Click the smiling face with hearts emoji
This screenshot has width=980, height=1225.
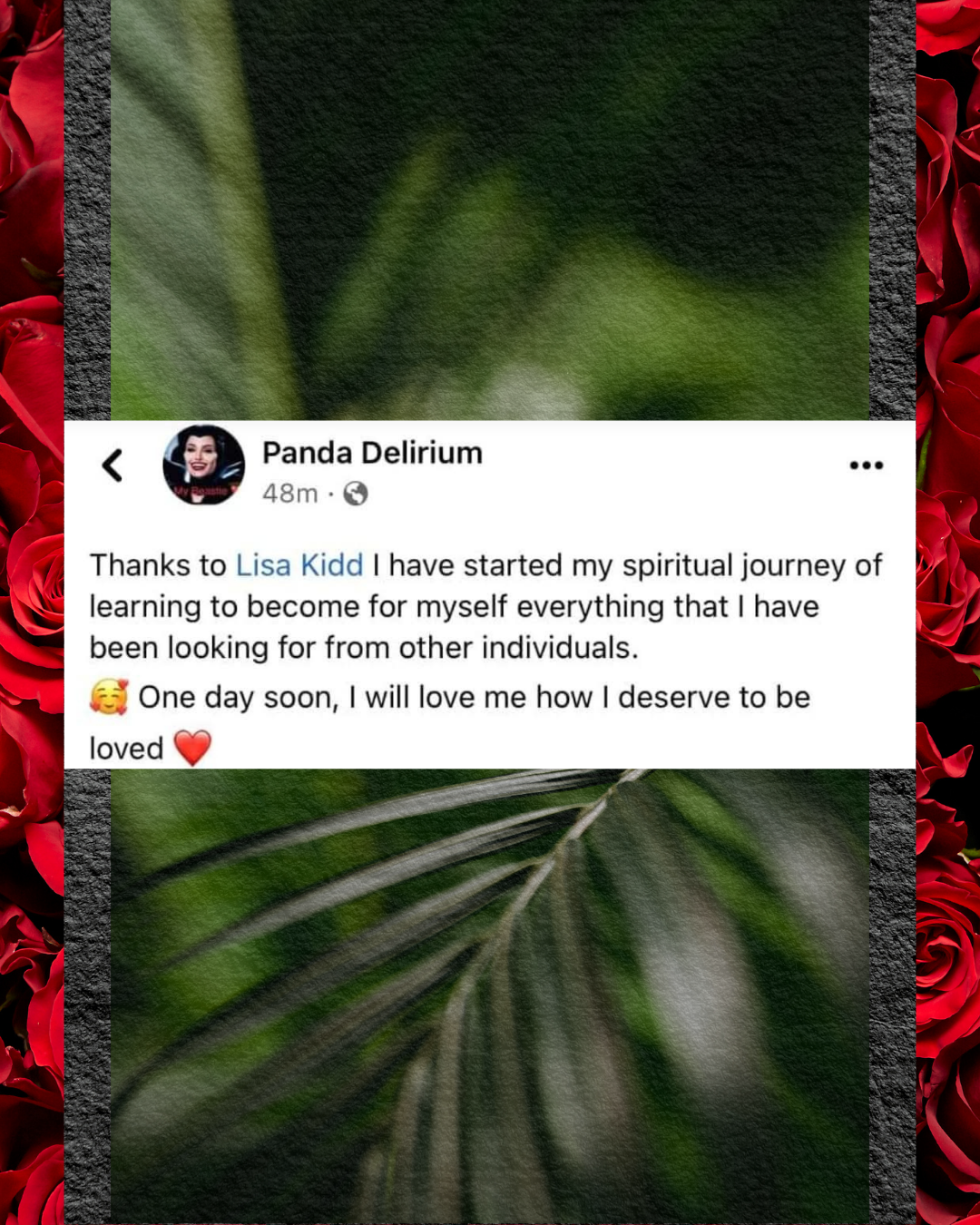(x=109, y=697)
